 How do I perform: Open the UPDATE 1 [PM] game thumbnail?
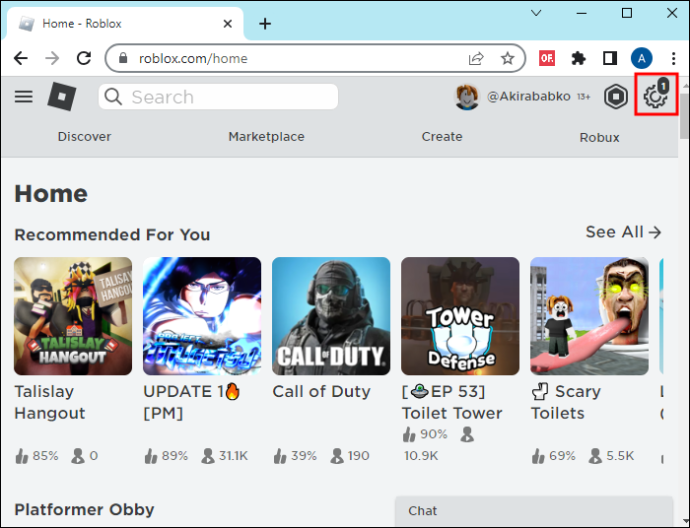pyautogui.click(x=202, y=316)
